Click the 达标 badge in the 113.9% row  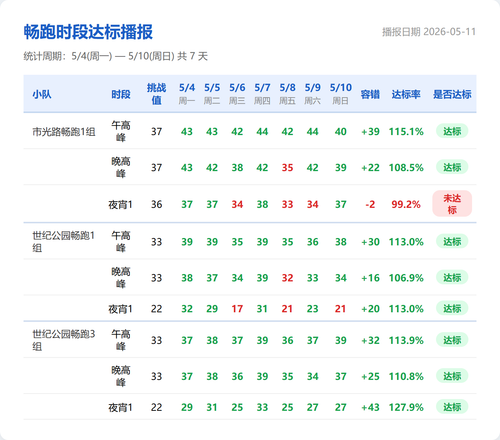tap(452, 340)
